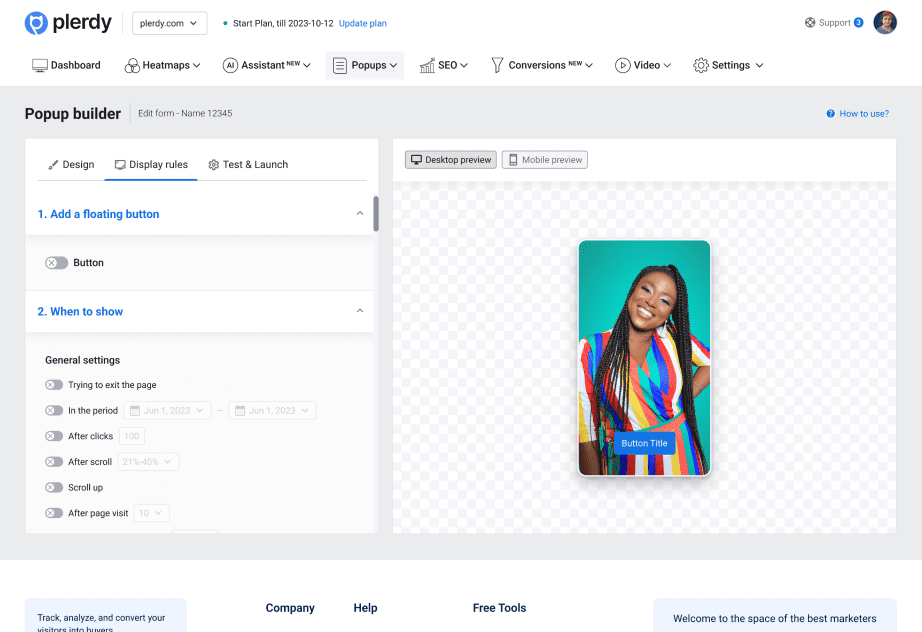Click the Support lifebuoy icon
The width and height of the screenshot is (922, 632).
pos(810,22)
